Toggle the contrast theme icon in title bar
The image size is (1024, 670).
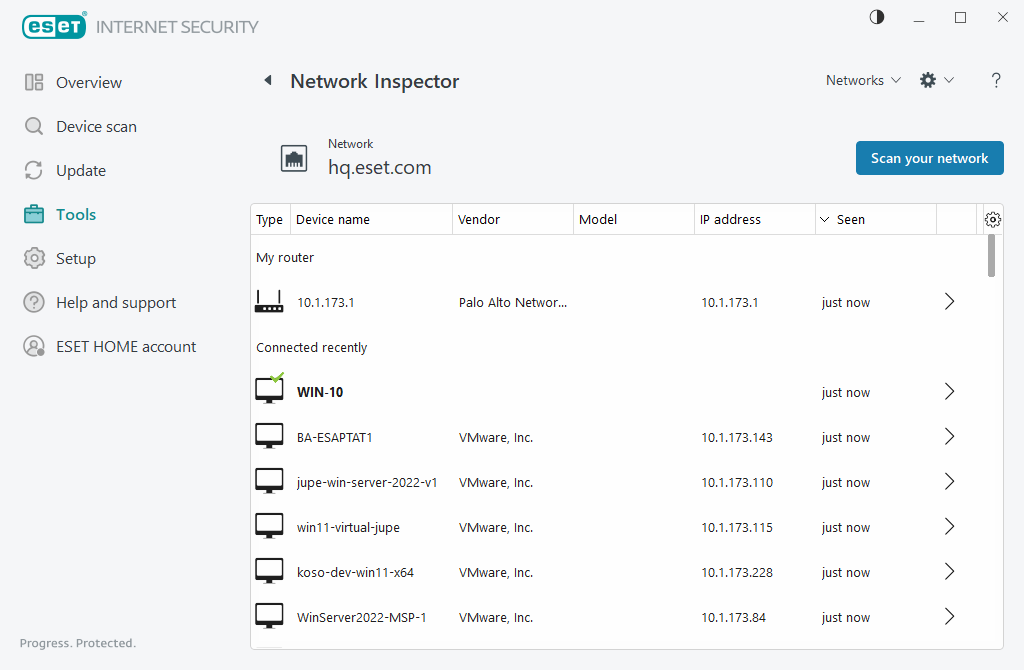(x=877, y=18)
